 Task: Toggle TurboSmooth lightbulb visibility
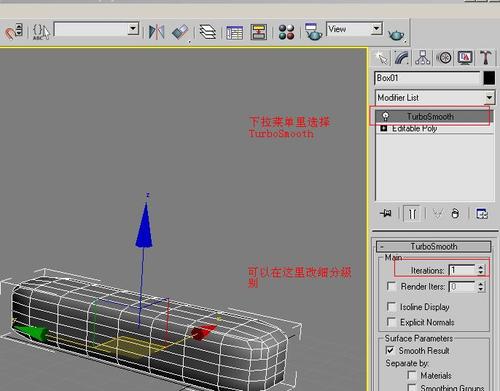point(385,116)
